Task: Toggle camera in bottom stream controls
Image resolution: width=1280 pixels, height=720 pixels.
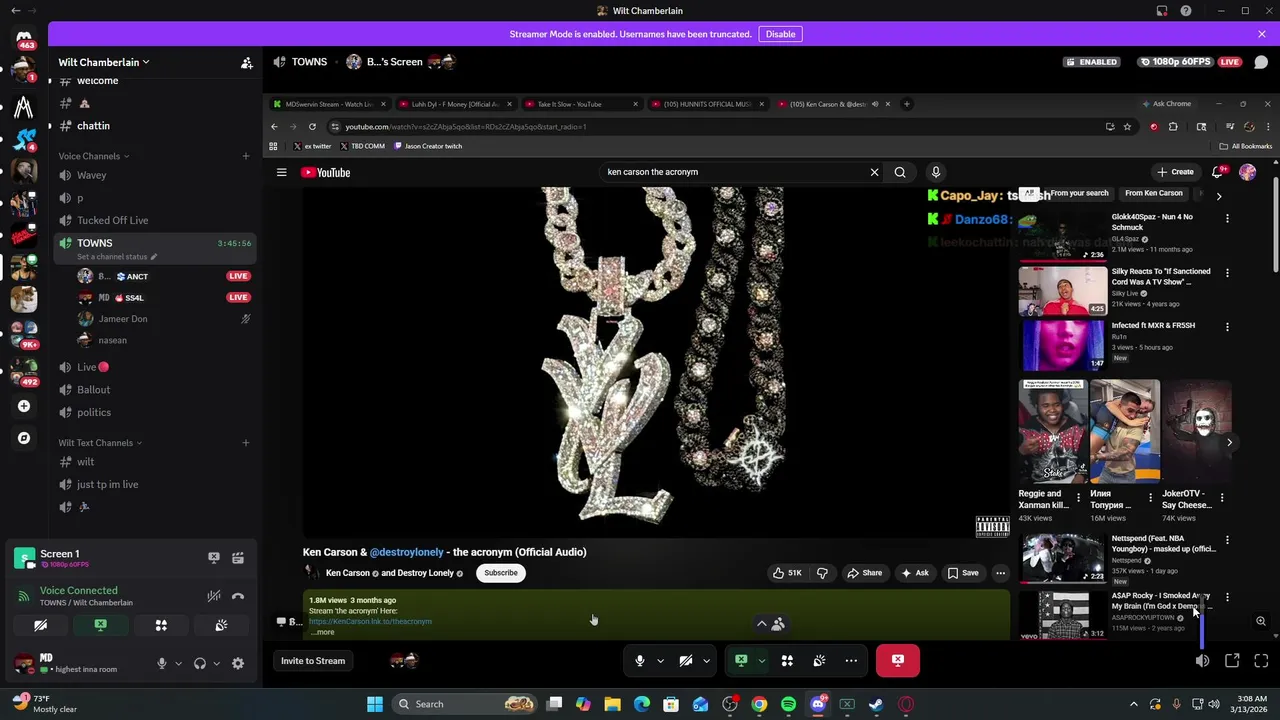Action: 686,661
